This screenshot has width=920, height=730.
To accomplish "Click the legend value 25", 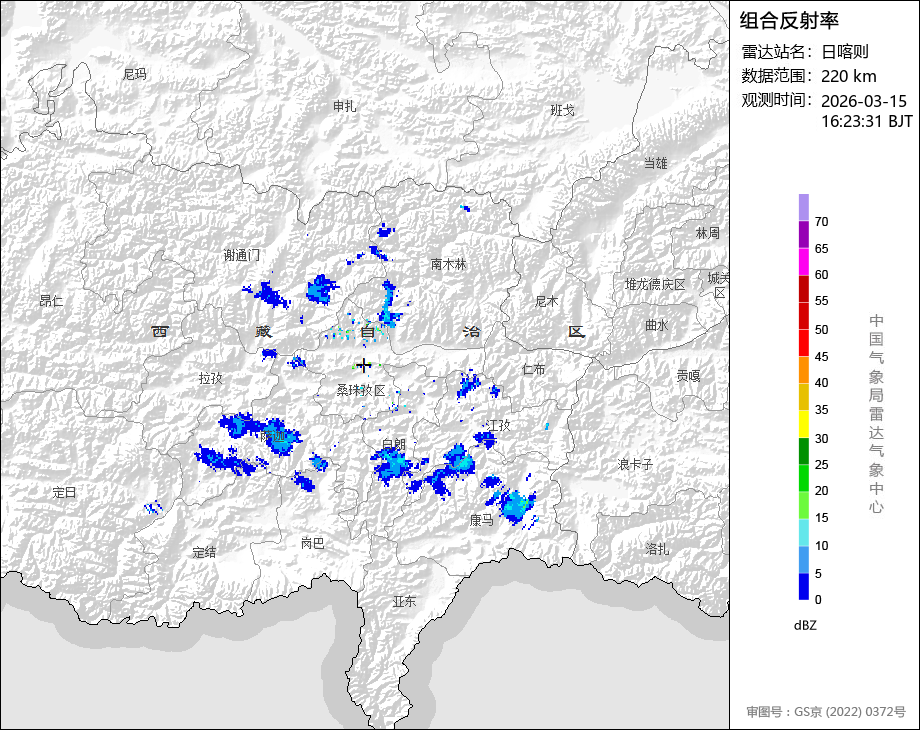I will [x=821, y=465].
